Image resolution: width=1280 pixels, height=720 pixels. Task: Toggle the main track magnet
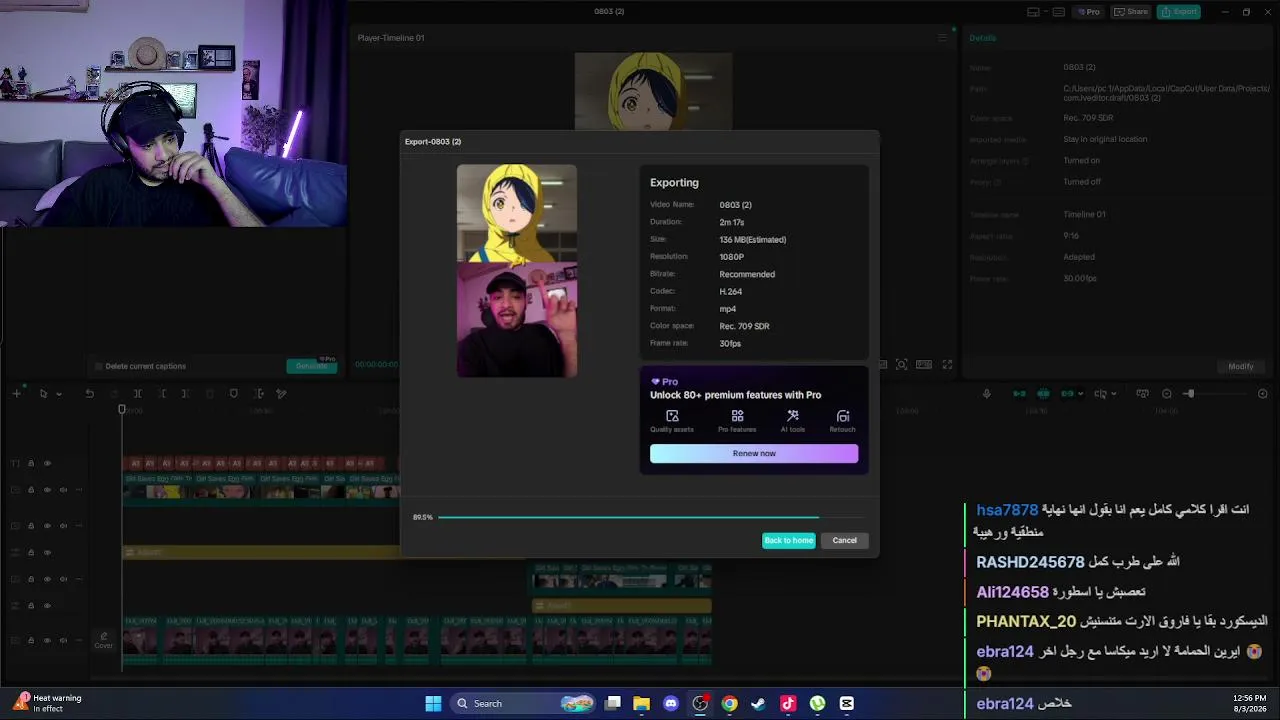point(1019,394)
